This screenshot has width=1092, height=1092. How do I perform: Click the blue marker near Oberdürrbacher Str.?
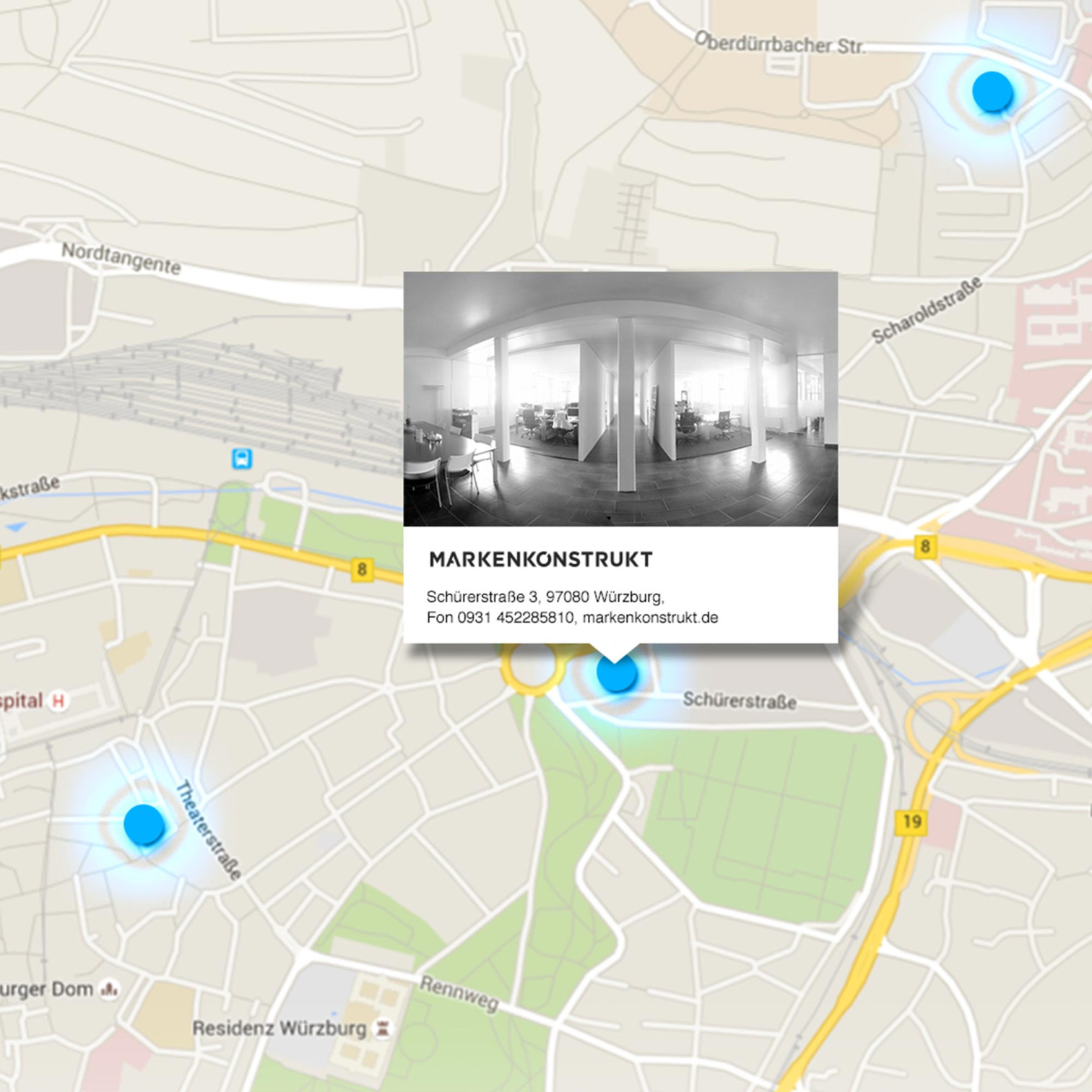pos(992,91)
